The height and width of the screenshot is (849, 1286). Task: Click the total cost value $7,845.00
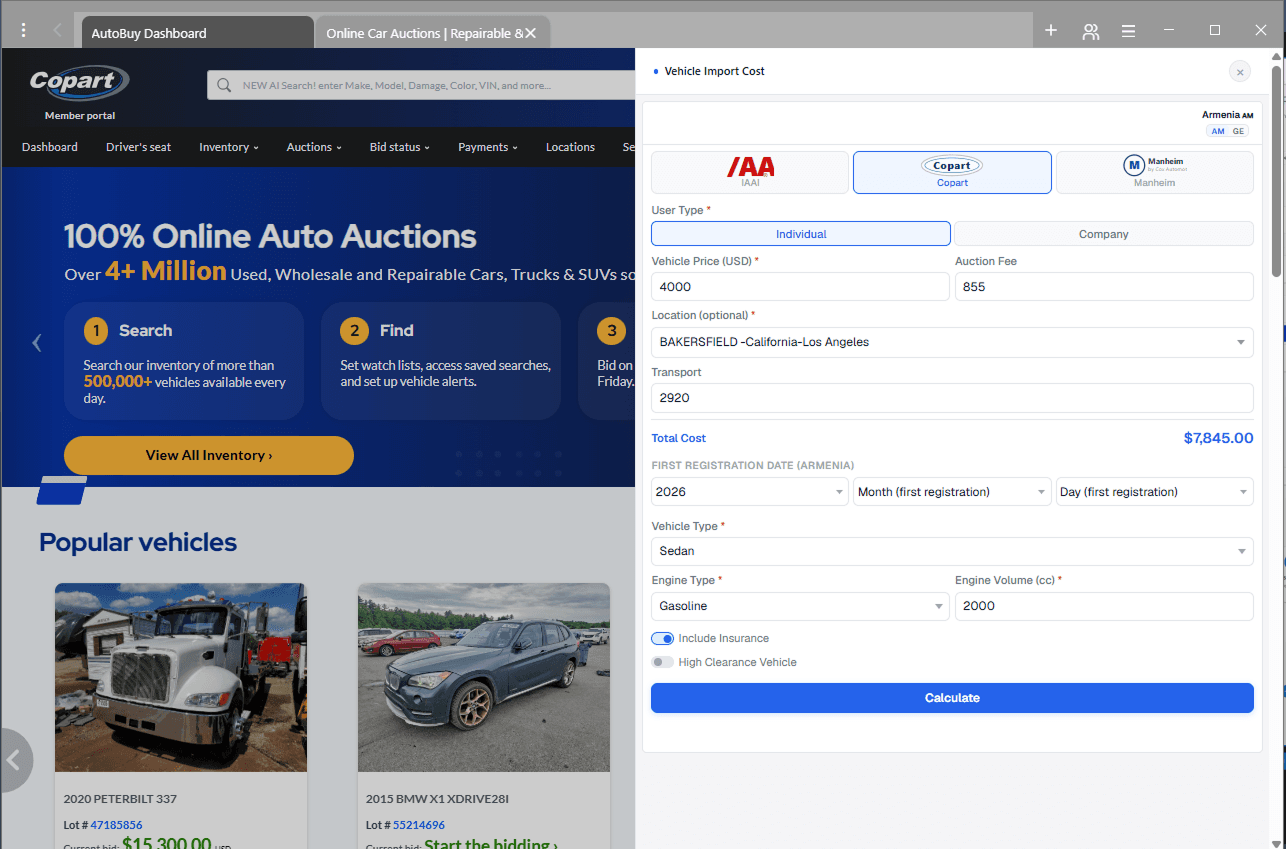point(1218,438)
